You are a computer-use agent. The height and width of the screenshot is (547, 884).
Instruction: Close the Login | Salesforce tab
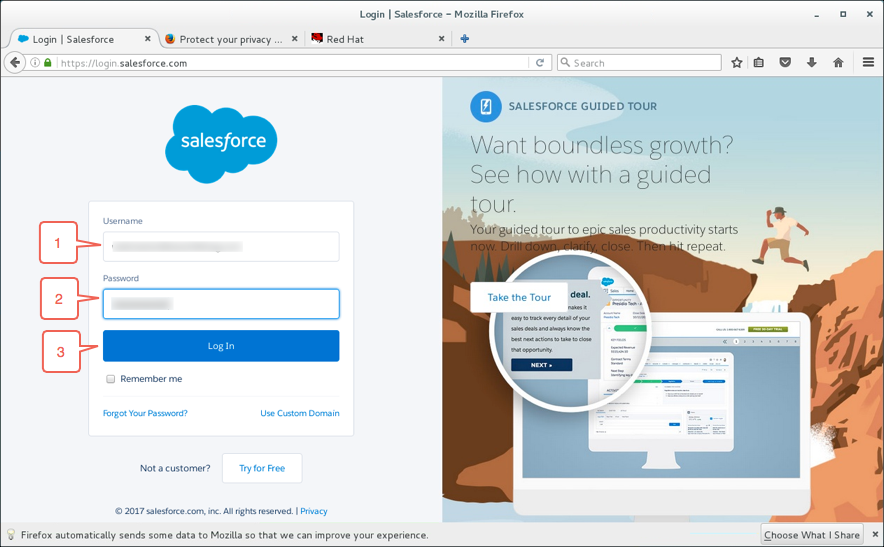(148, 39)
